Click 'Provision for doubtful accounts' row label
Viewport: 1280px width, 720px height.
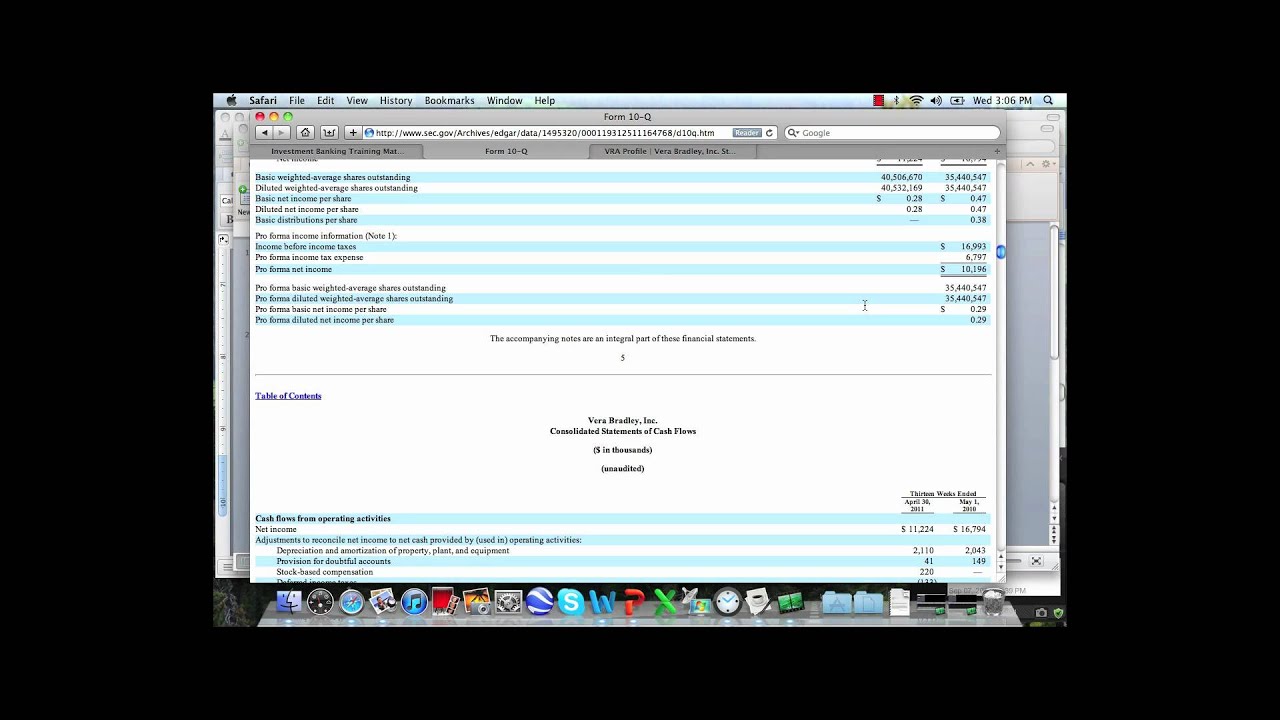pos(333,561)
